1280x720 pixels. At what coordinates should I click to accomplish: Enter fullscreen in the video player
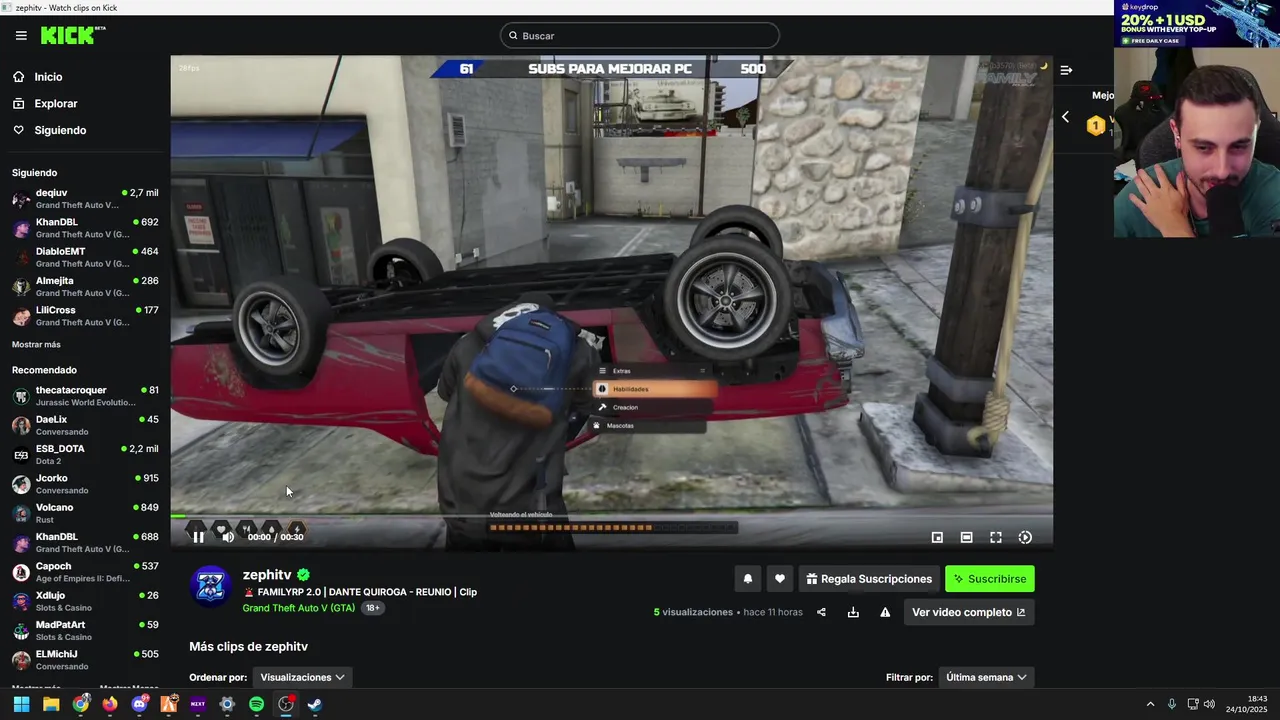[996, 537]
